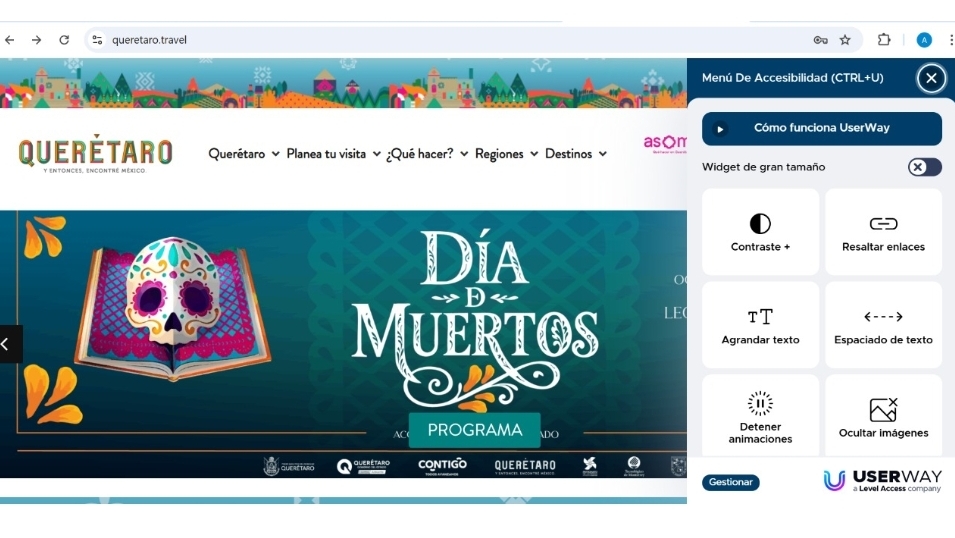This screenshot has height=538, width=955.
Task: Click the Gestionar button
Action: (730, 482)
